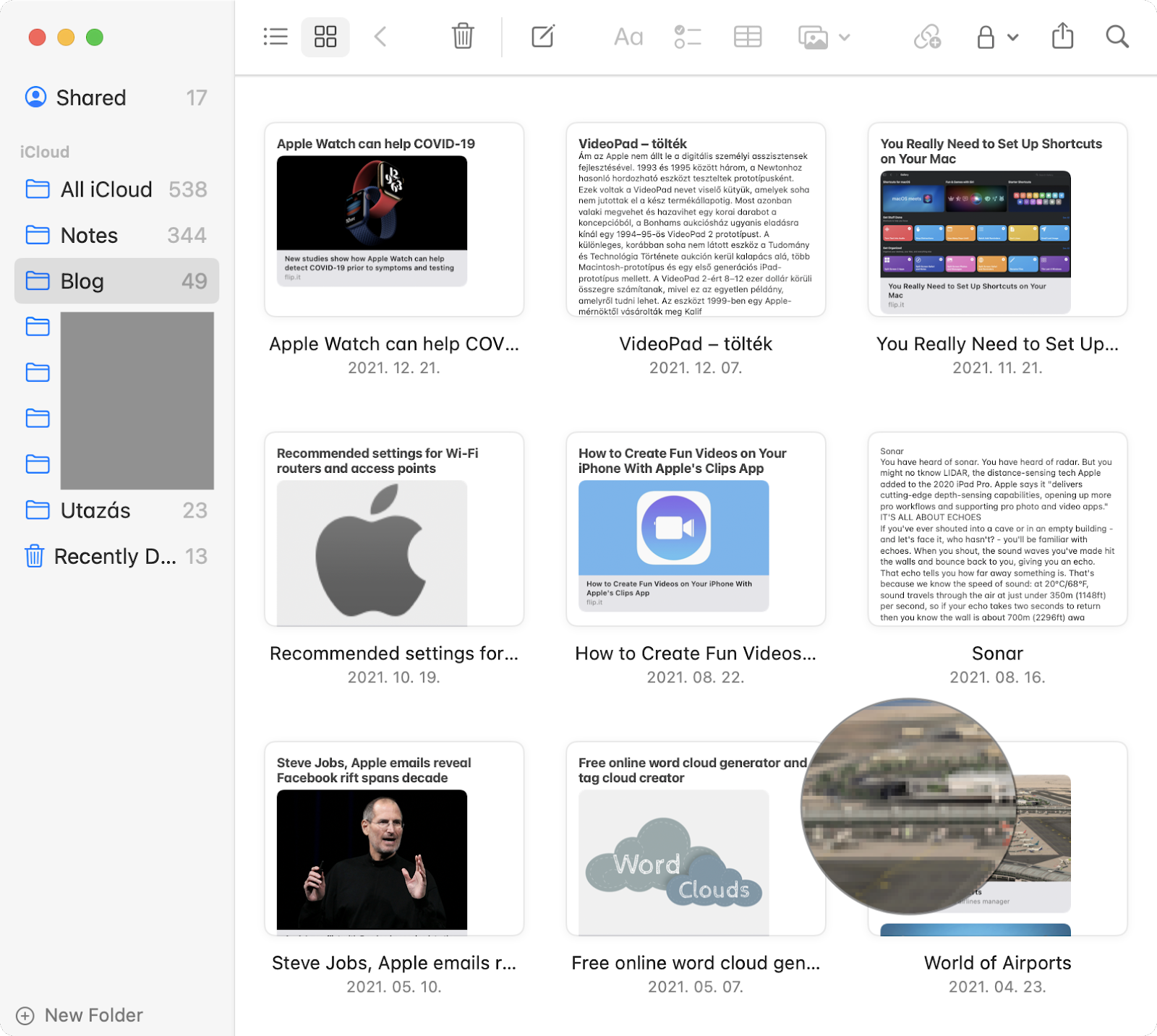Image resolution: width=1157 pixels, height=1036 pixels.
Task: Click the folder icon next to Utazás
Action: click(x=38, y=510)
